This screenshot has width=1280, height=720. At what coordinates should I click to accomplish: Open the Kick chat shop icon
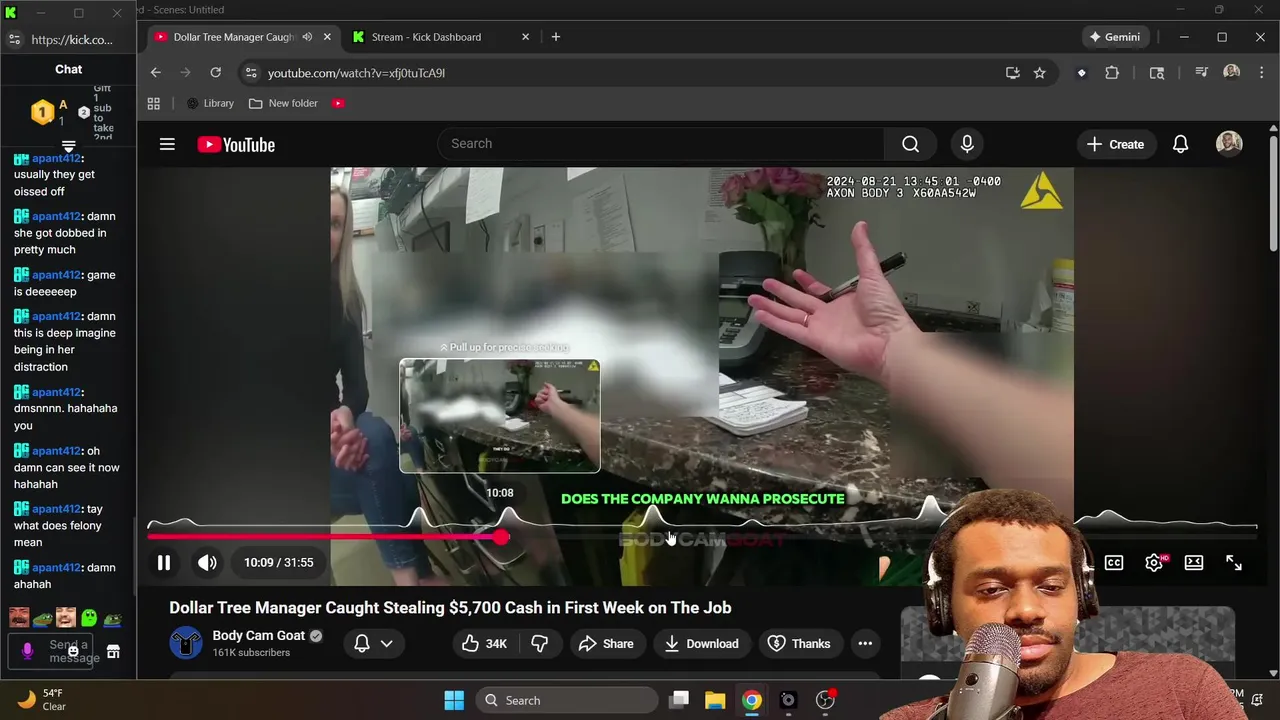(x=113, y=652)
